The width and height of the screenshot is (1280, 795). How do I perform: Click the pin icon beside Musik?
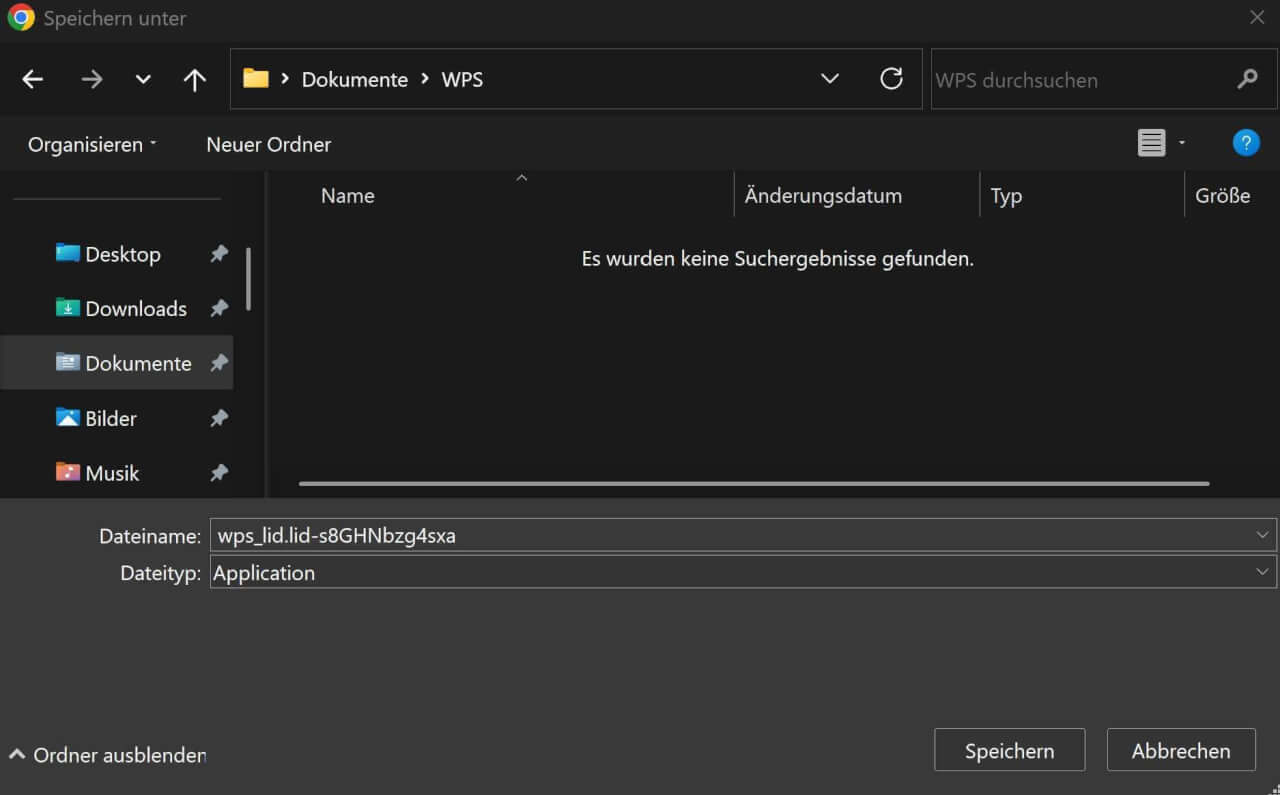click(x=219, y=473)
